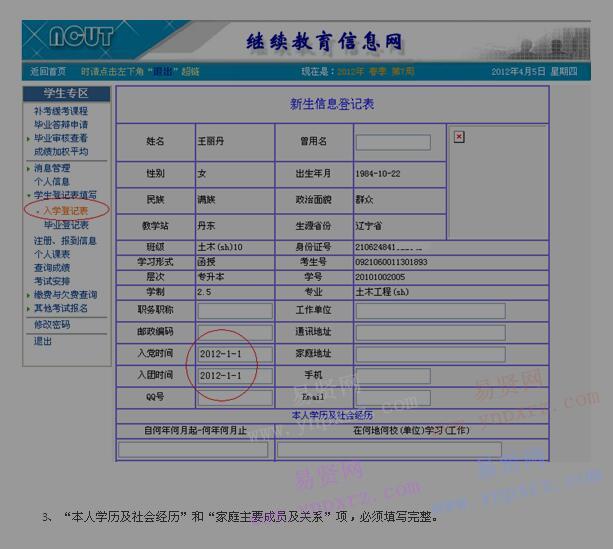Expand the 缴费与欠费查询 section
Viewport: 613px width, 549px height.
pos(28,296)
